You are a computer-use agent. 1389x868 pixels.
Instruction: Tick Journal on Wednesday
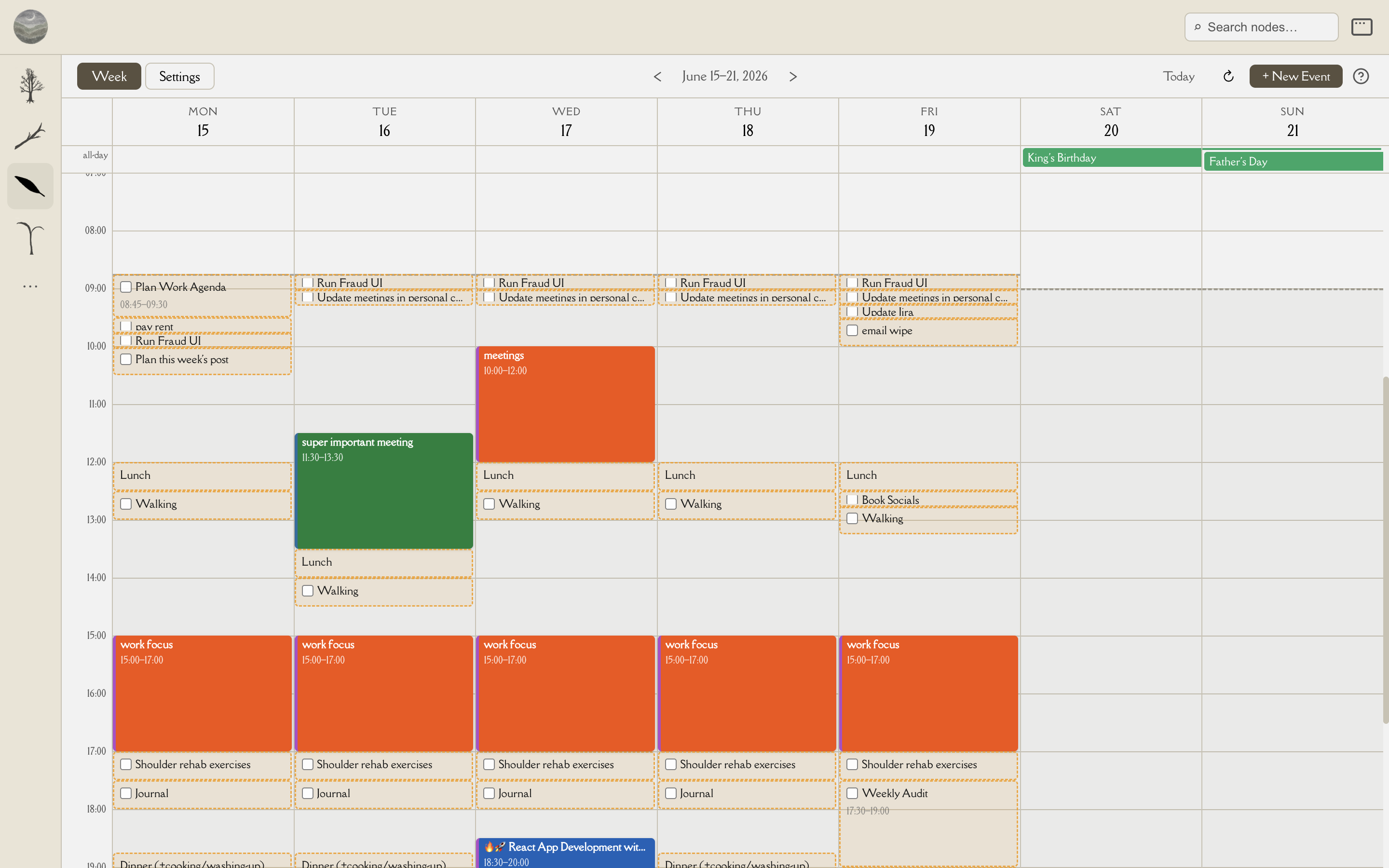[x=489, y=793]
